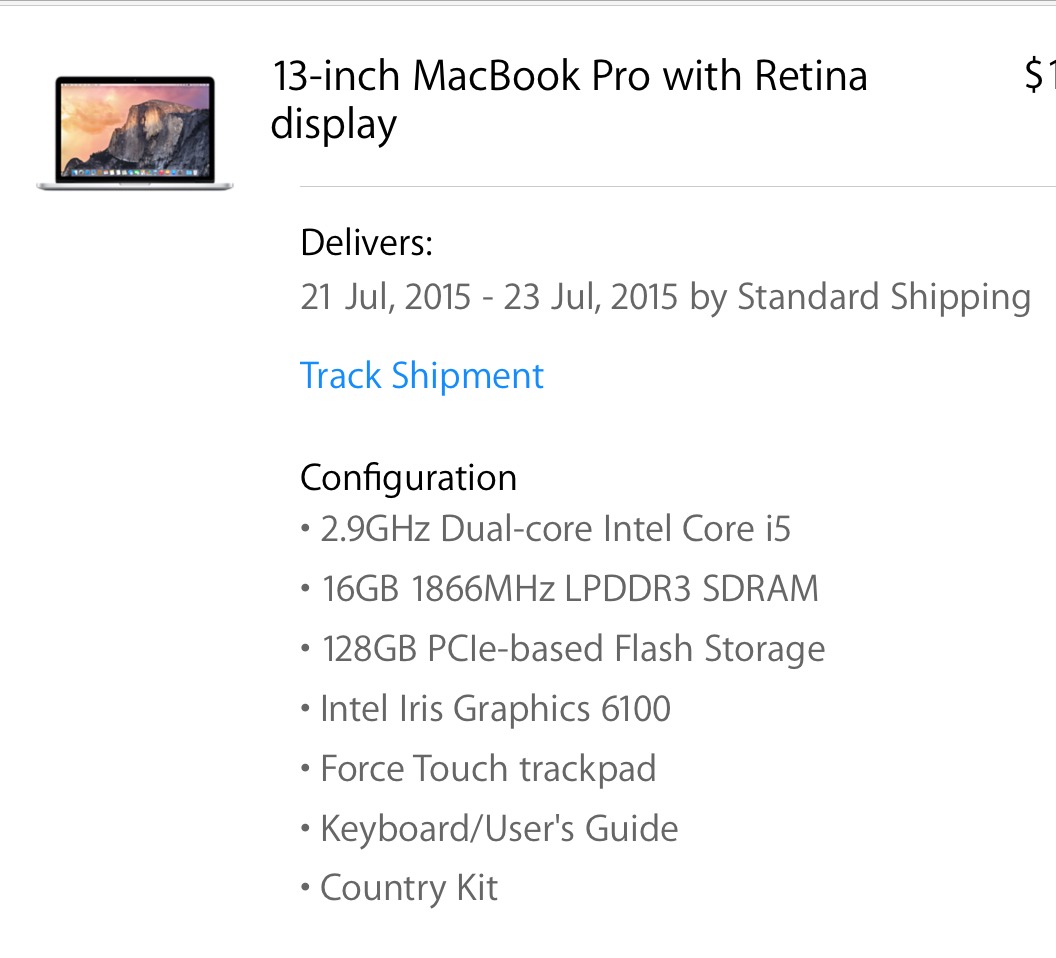Viewport: 1056px width, 958px height.
Task: Open the Track Shipment link
Action: pos(422,376)
